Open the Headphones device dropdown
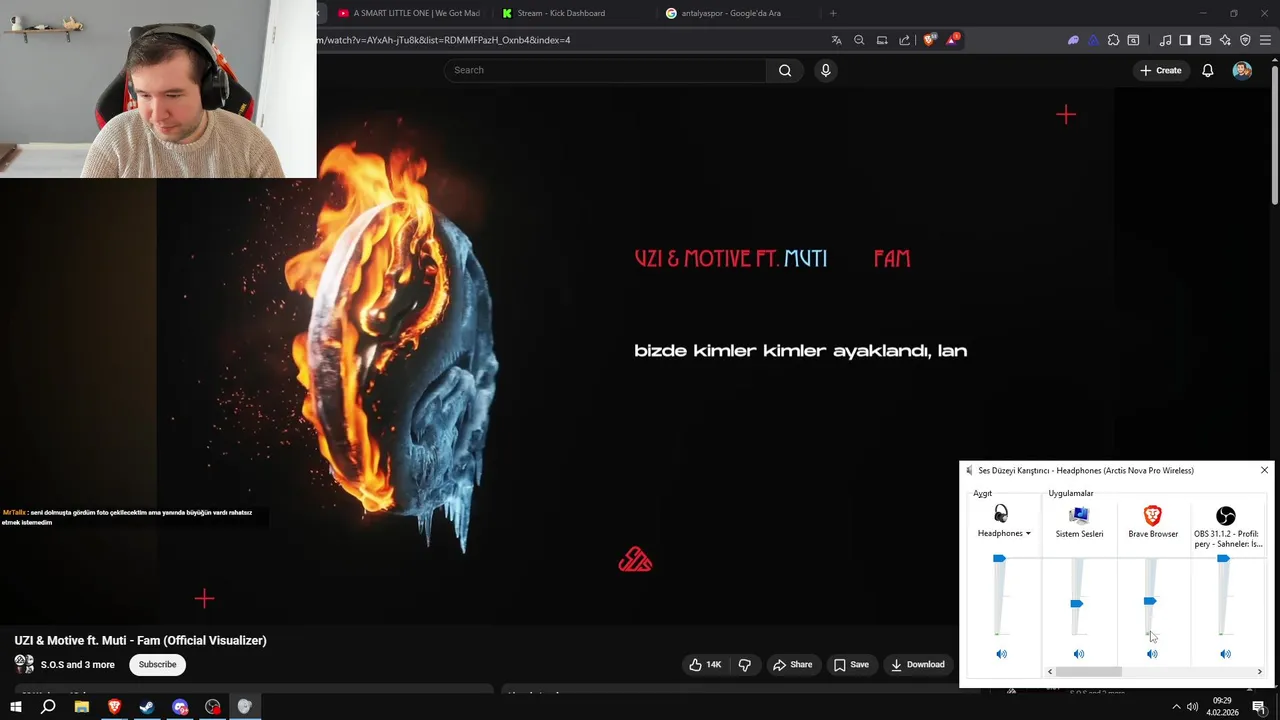1280x720 pixels. 1004,534
